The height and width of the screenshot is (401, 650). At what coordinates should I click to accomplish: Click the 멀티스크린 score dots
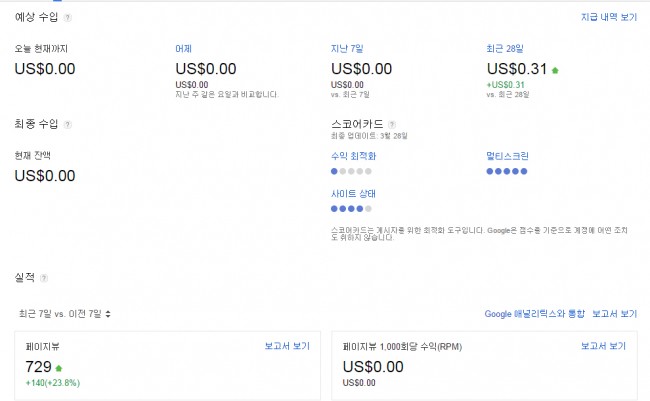(506, 171)
